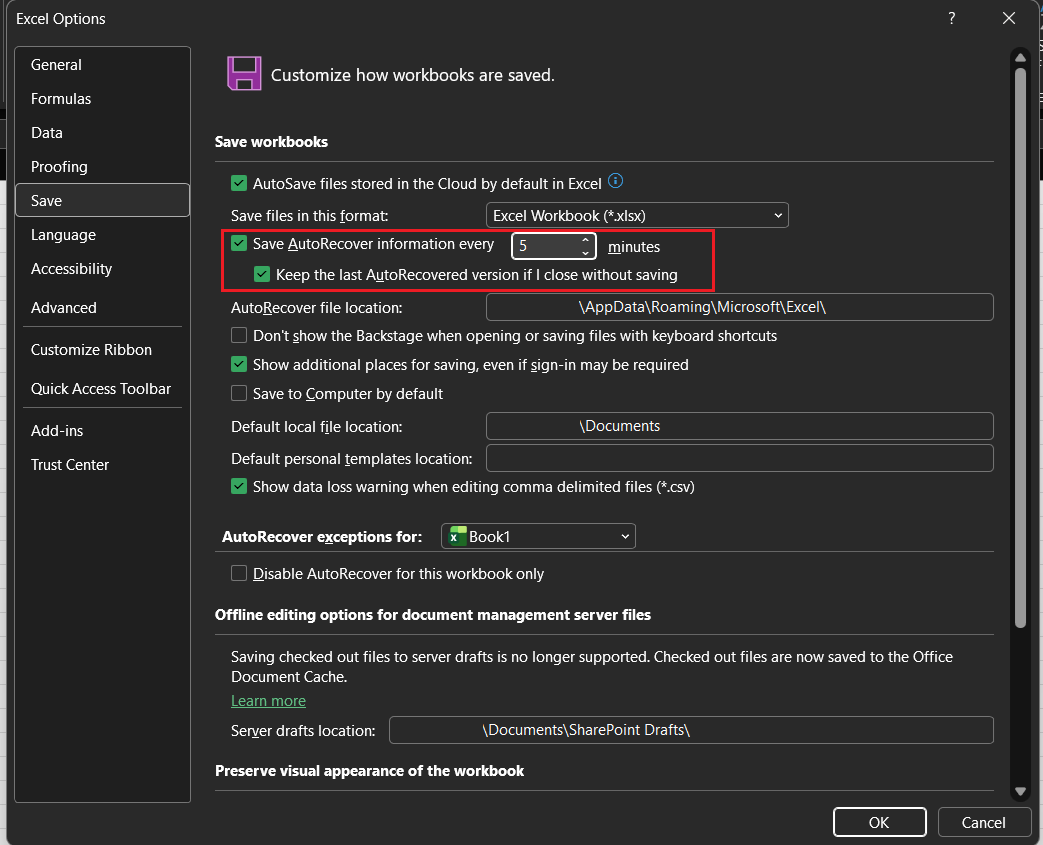
Task: Open the Save files in this format dropdown
Action: (x=637, y=216)
